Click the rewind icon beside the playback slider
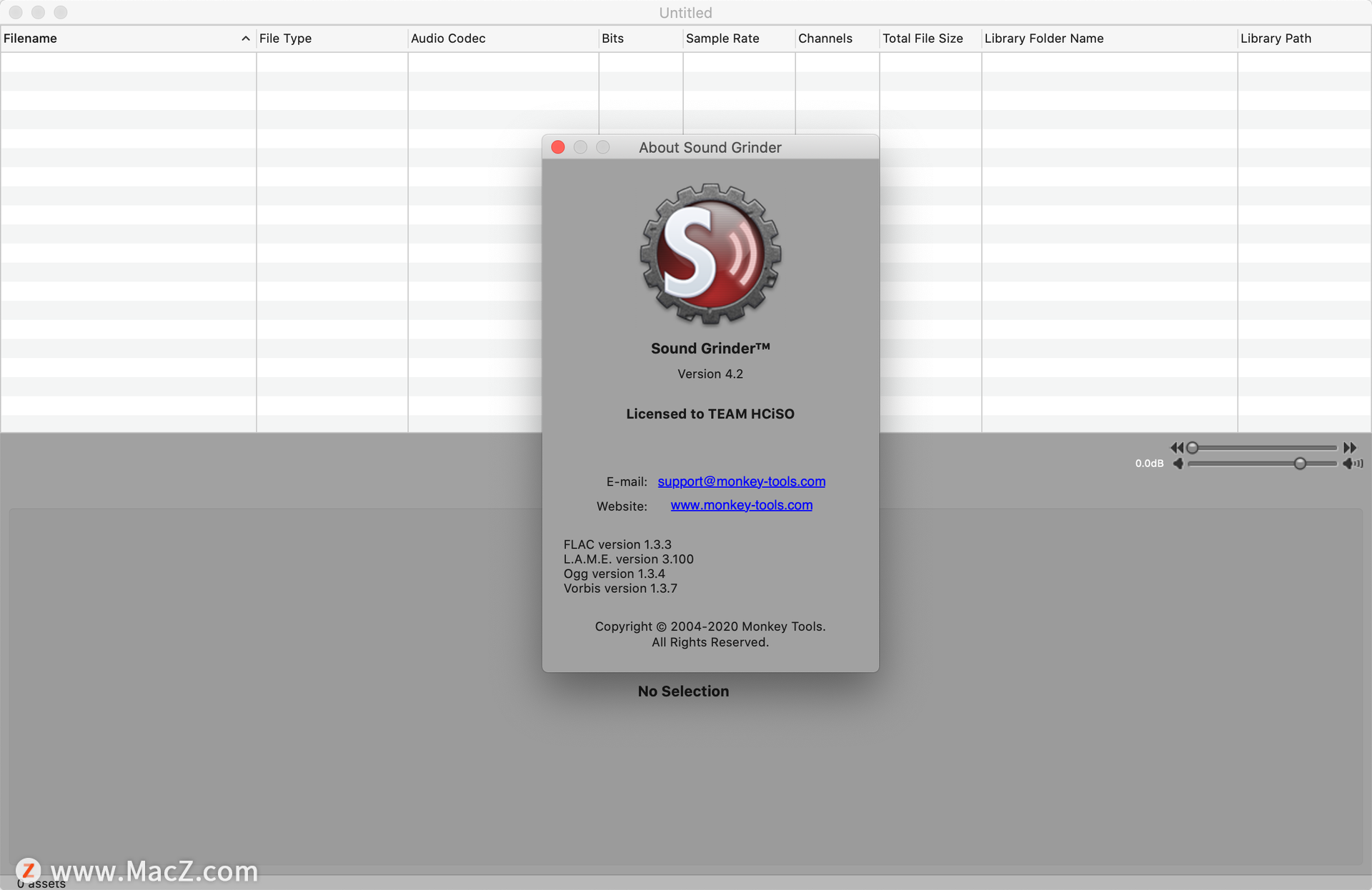 [x=1176, y=448]
